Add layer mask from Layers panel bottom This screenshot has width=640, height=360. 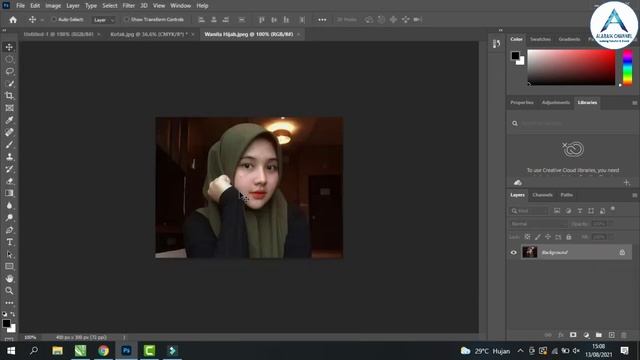(x=573, y=335)
